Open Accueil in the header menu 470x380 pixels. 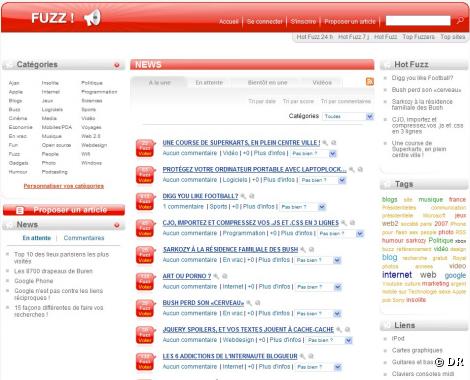(229, 21)
